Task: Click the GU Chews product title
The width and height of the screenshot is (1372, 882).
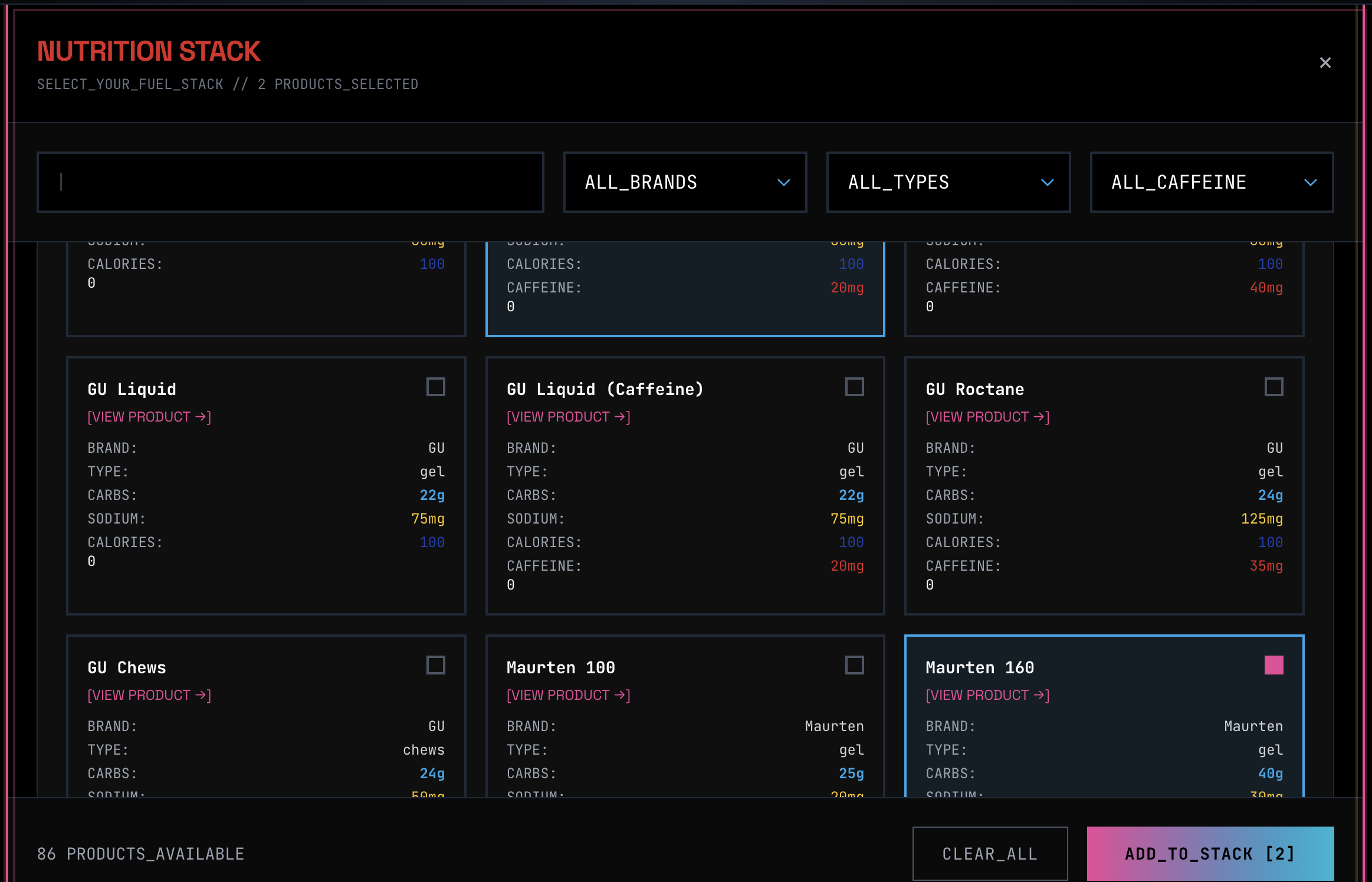Action: (127, 667)
